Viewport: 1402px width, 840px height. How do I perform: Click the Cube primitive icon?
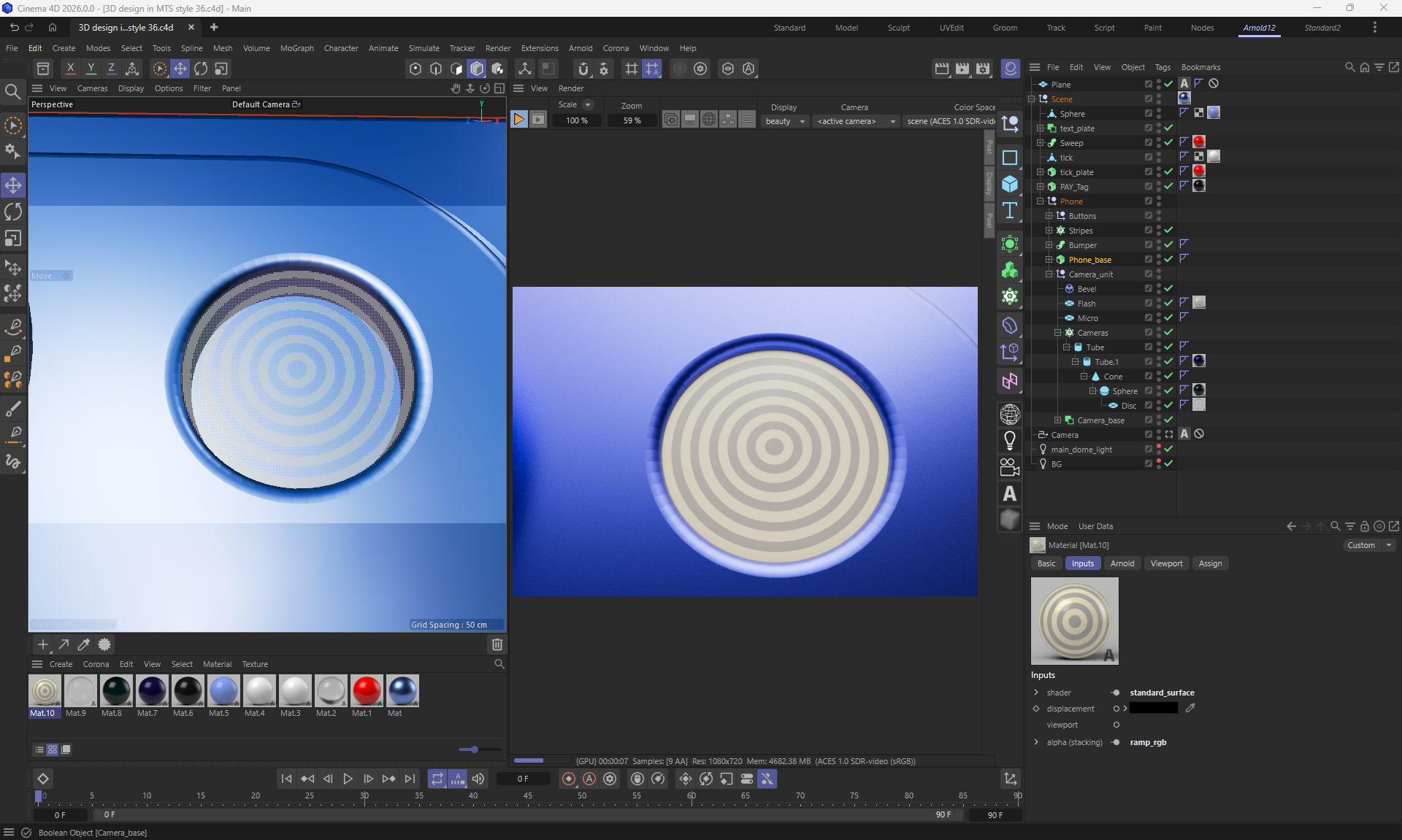[x=1010, y=184]
